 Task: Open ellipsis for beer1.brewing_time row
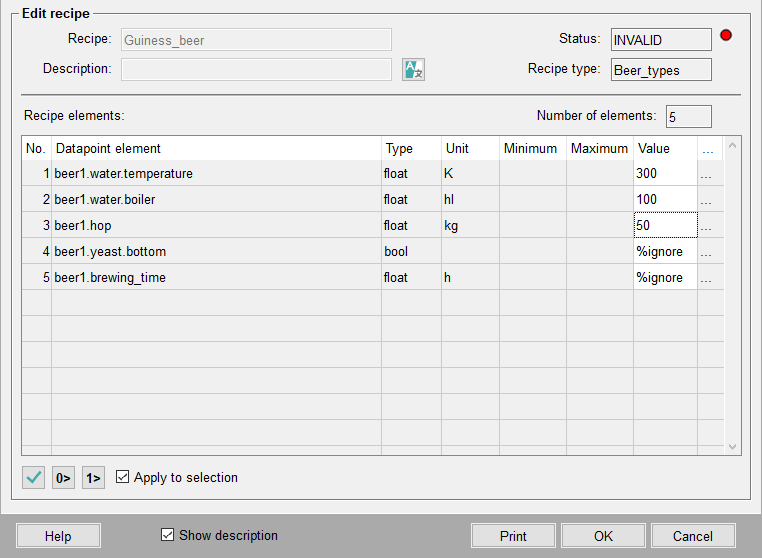[x=707, y=278]
